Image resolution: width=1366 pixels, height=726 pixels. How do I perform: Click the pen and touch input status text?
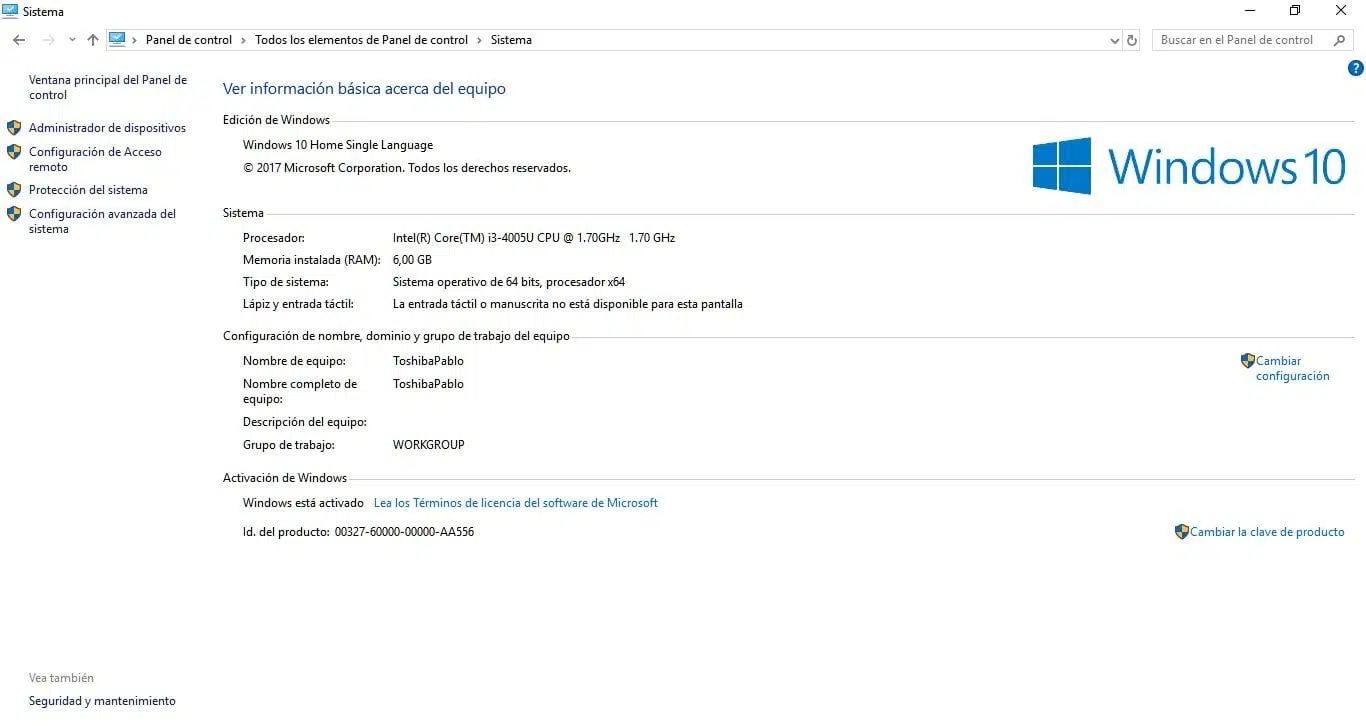pyautogui.click(x=568, y=304)
